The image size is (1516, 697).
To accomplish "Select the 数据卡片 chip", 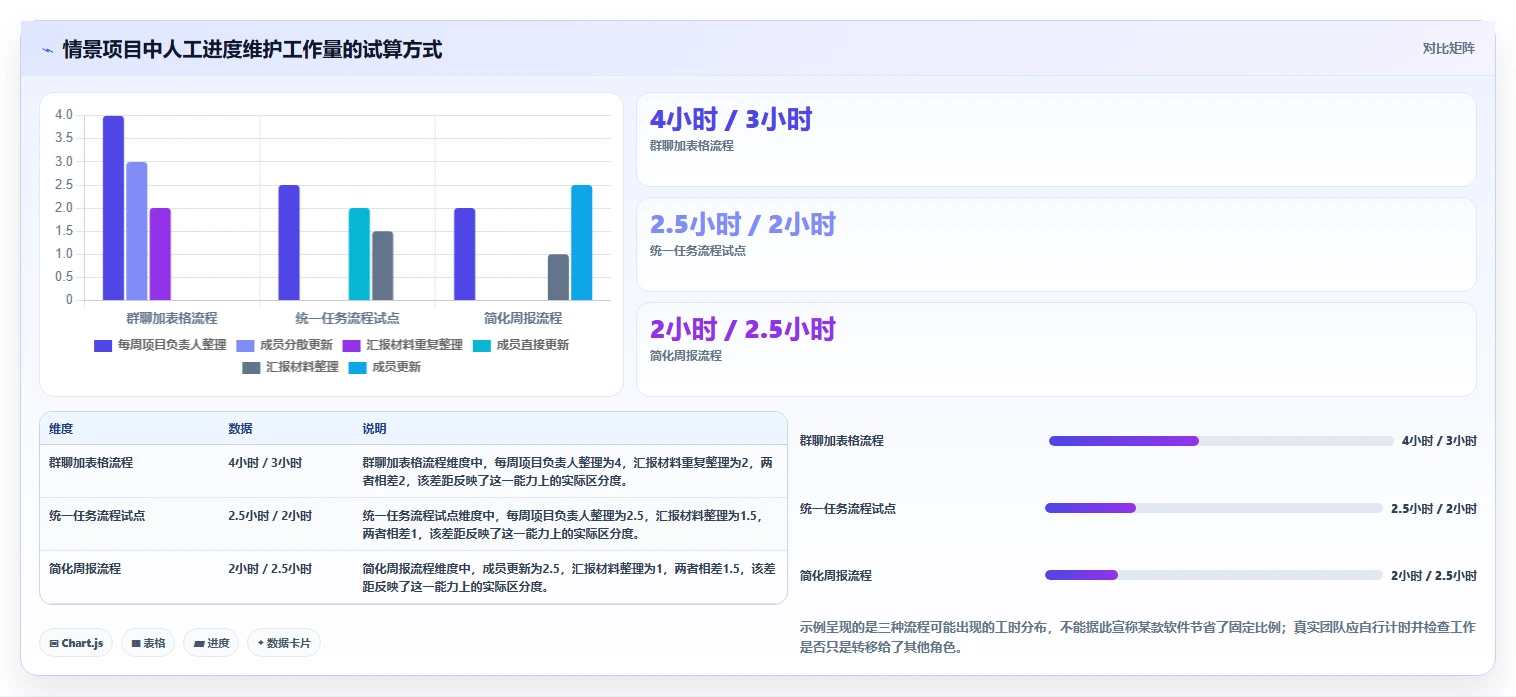I will click(x=284, y=643).
